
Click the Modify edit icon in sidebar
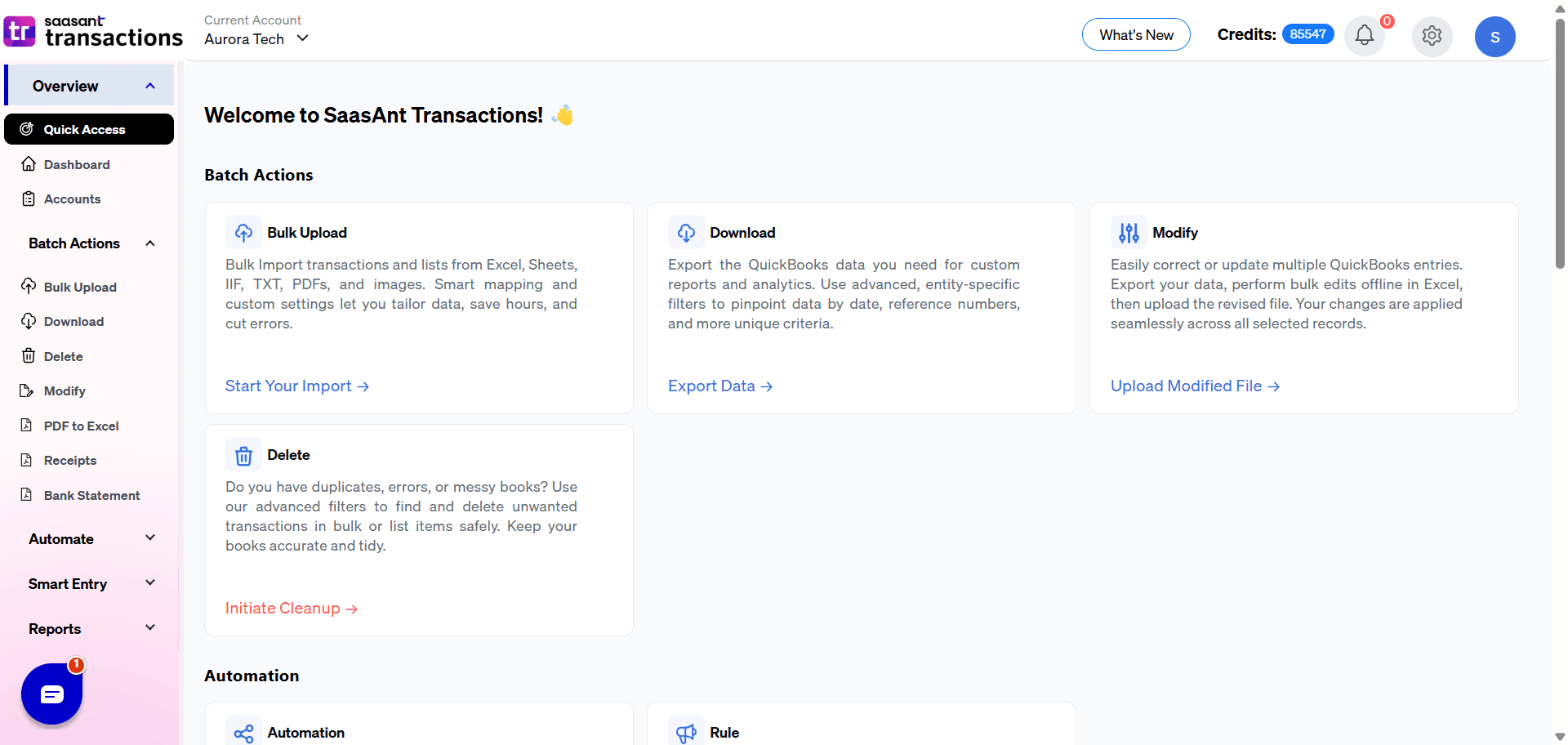[27, 390]
